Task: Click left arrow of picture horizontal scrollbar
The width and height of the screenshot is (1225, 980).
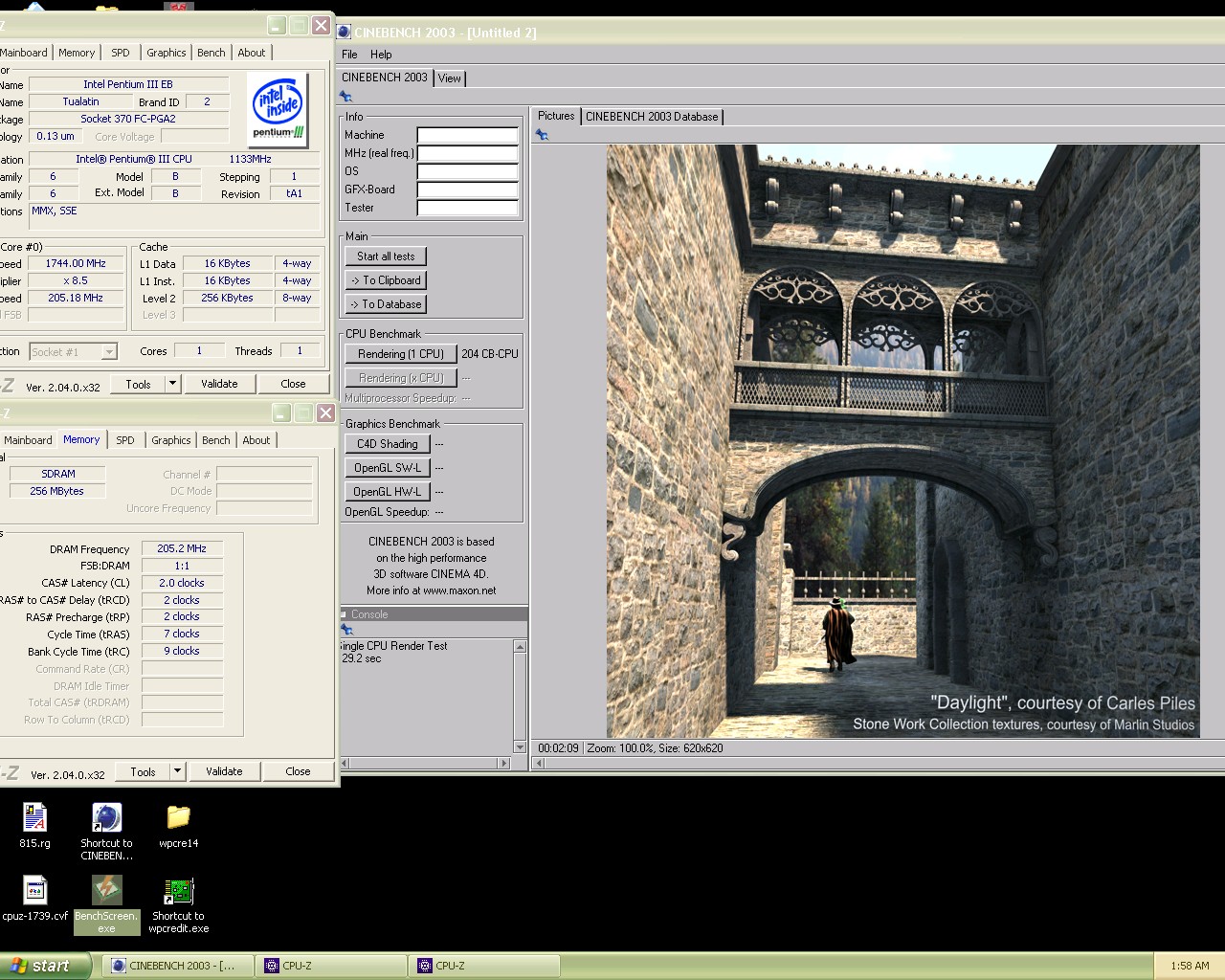Action: [x=539, y=764]
